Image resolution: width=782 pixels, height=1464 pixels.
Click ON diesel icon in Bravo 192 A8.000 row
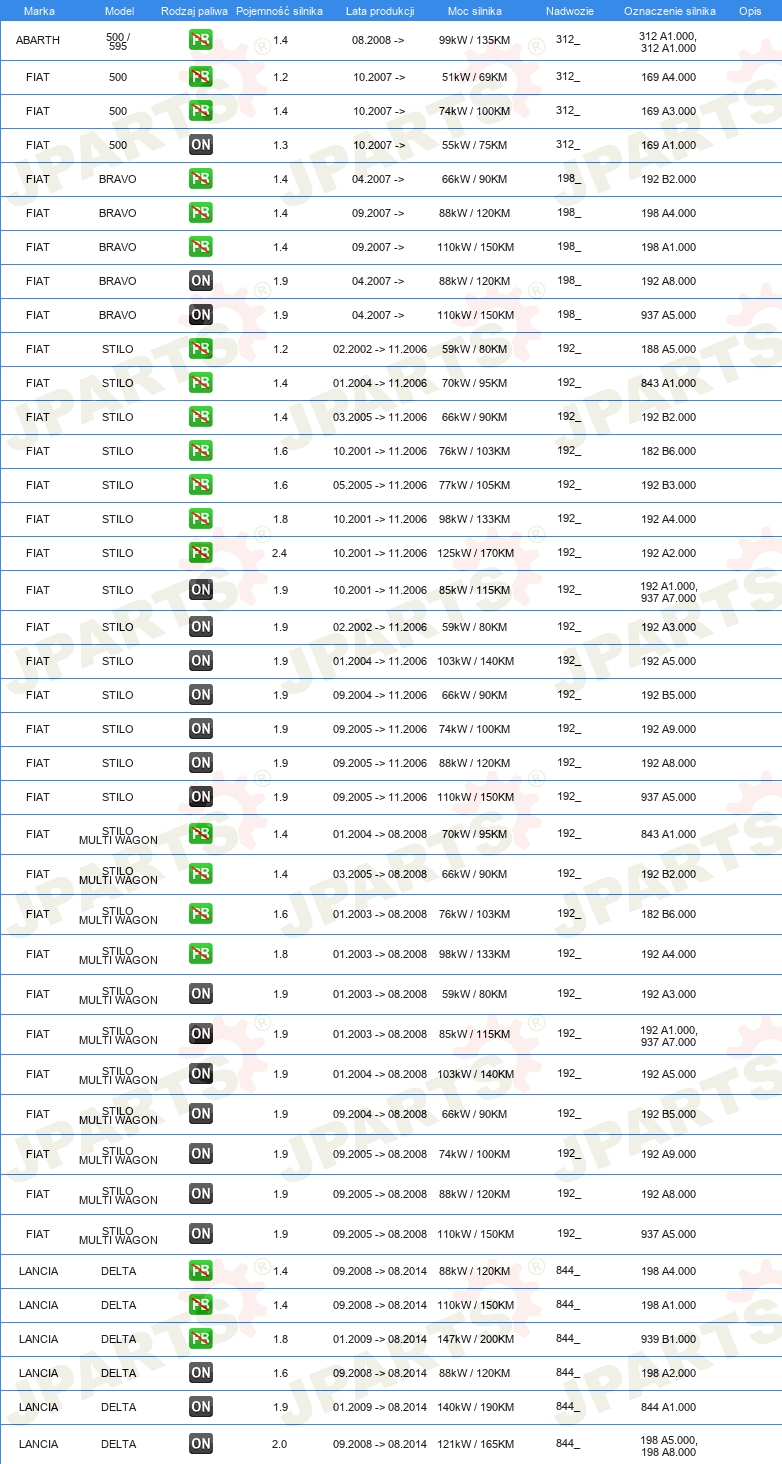point(200,281)
